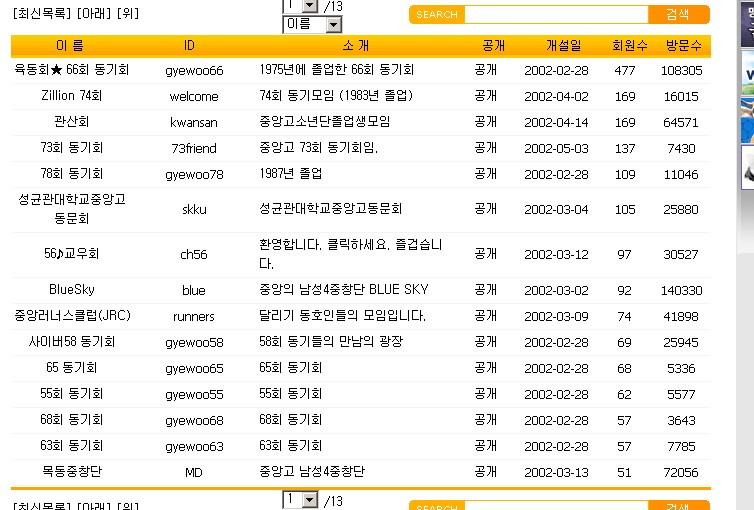The image size is (754, 510).
Task: Click the 방문수 column header
Action: (683, 47)
